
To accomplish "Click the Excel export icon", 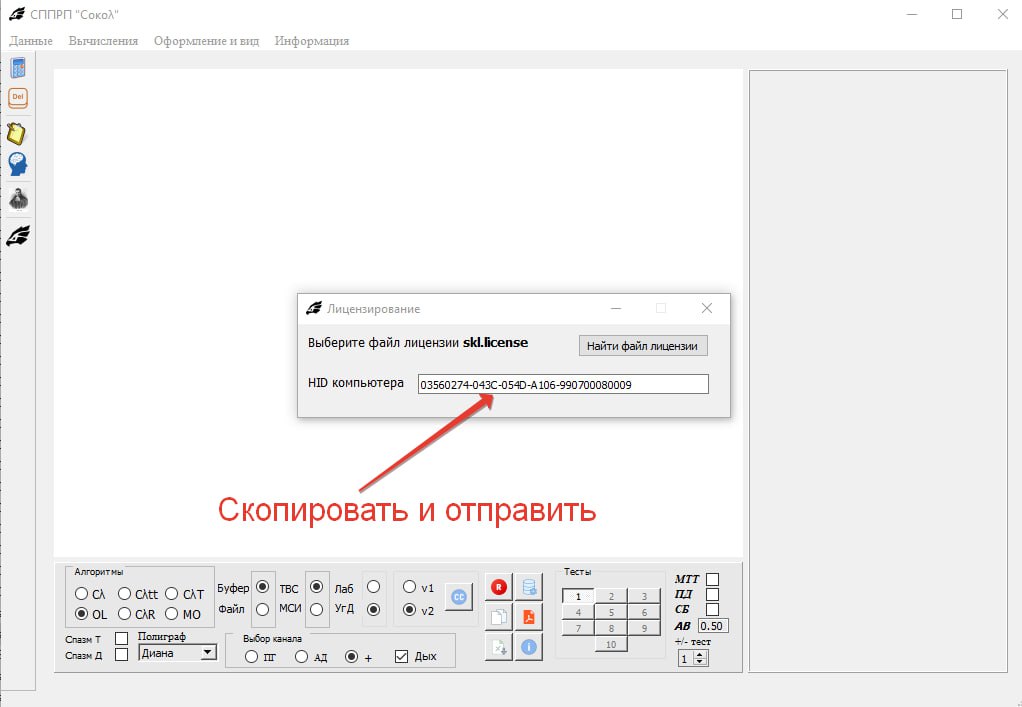I will [x=500, y=647].
